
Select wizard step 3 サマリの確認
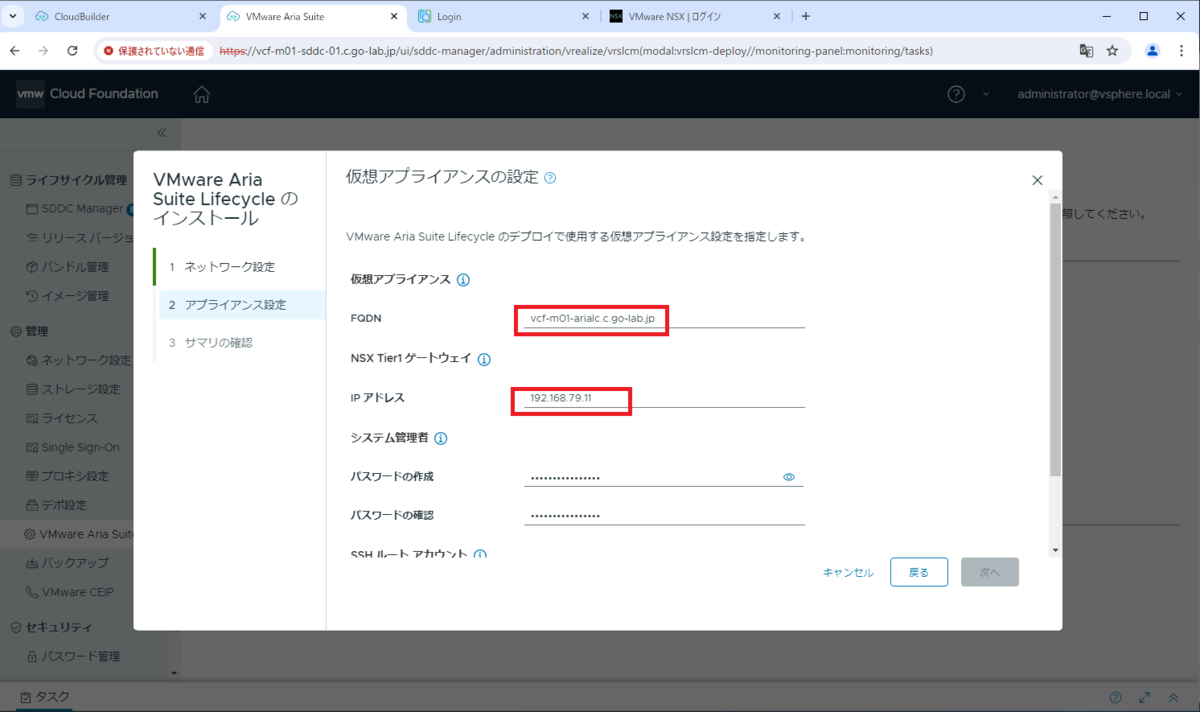pyautogui.click(x=240, y=343)
